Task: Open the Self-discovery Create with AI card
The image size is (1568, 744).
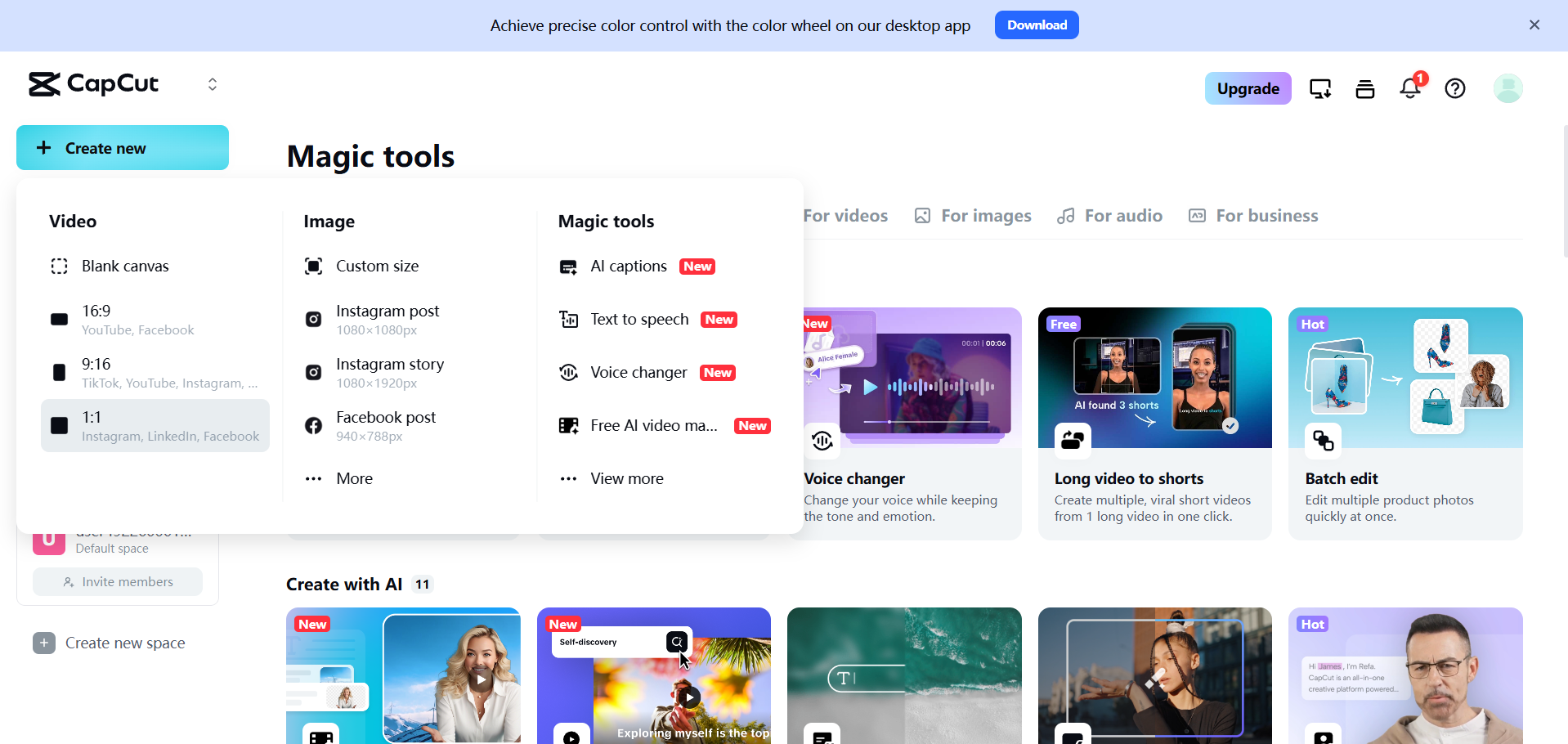Action: tap(654, 675)
